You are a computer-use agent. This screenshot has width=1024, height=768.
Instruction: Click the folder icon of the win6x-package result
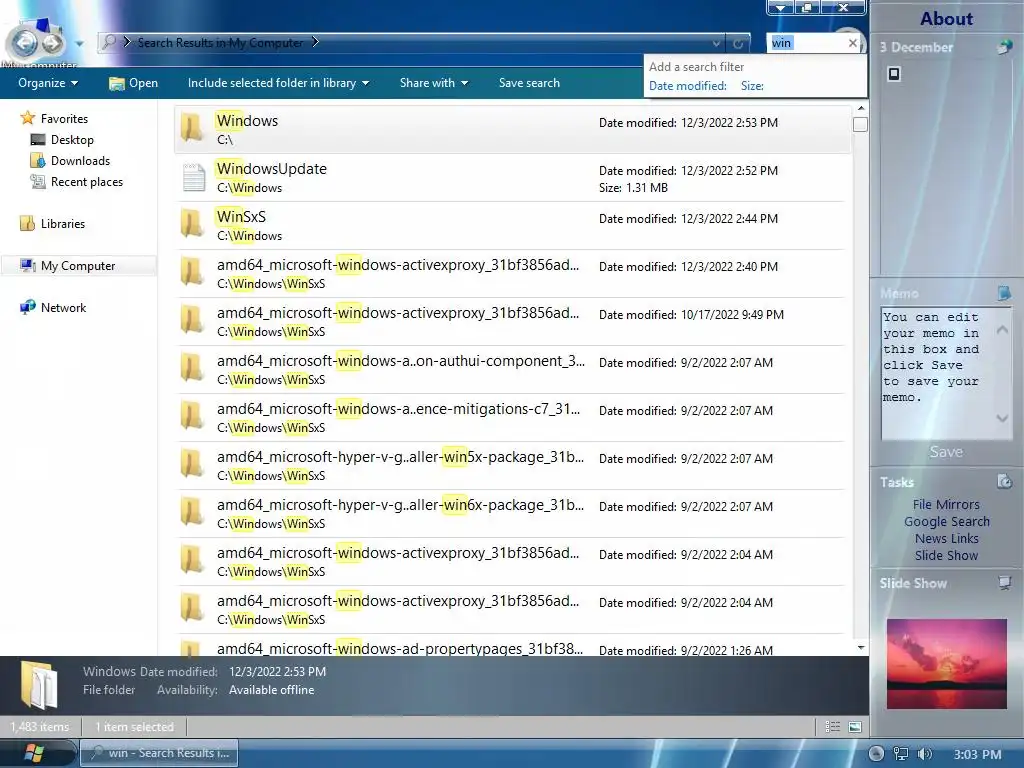(193, 513)
